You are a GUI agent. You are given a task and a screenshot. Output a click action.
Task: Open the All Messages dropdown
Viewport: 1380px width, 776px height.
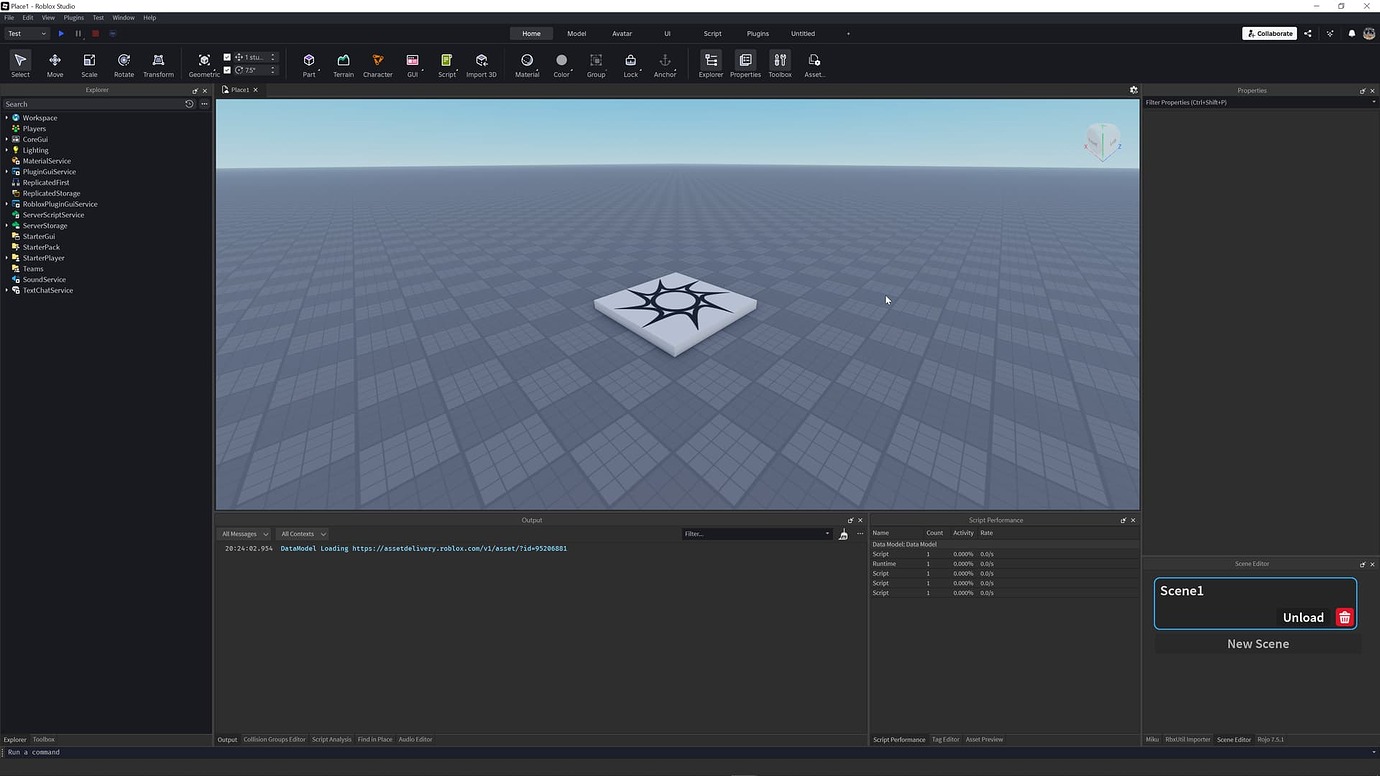[x=243, y=533]
